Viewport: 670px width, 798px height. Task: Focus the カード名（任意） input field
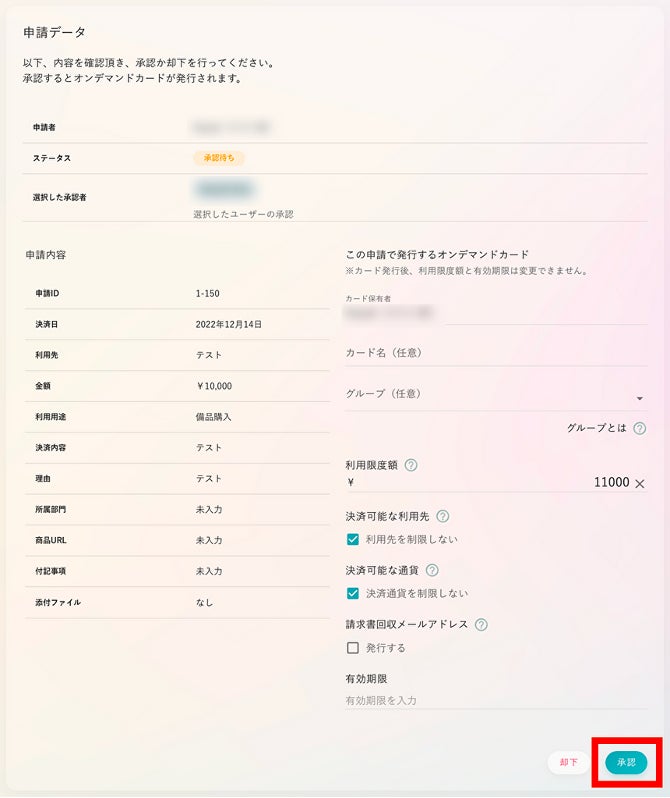pyautogui.click(x=496, y=353)
